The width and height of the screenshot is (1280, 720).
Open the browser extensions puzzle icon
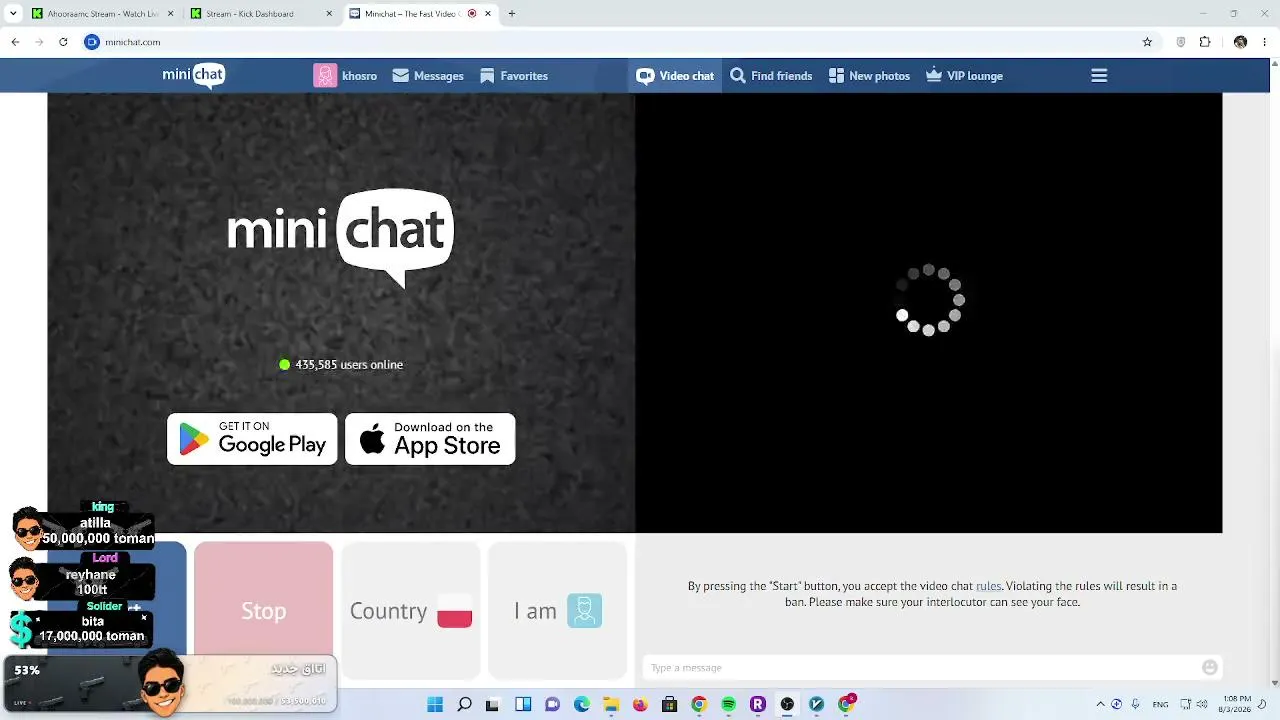click(1205, 42)
